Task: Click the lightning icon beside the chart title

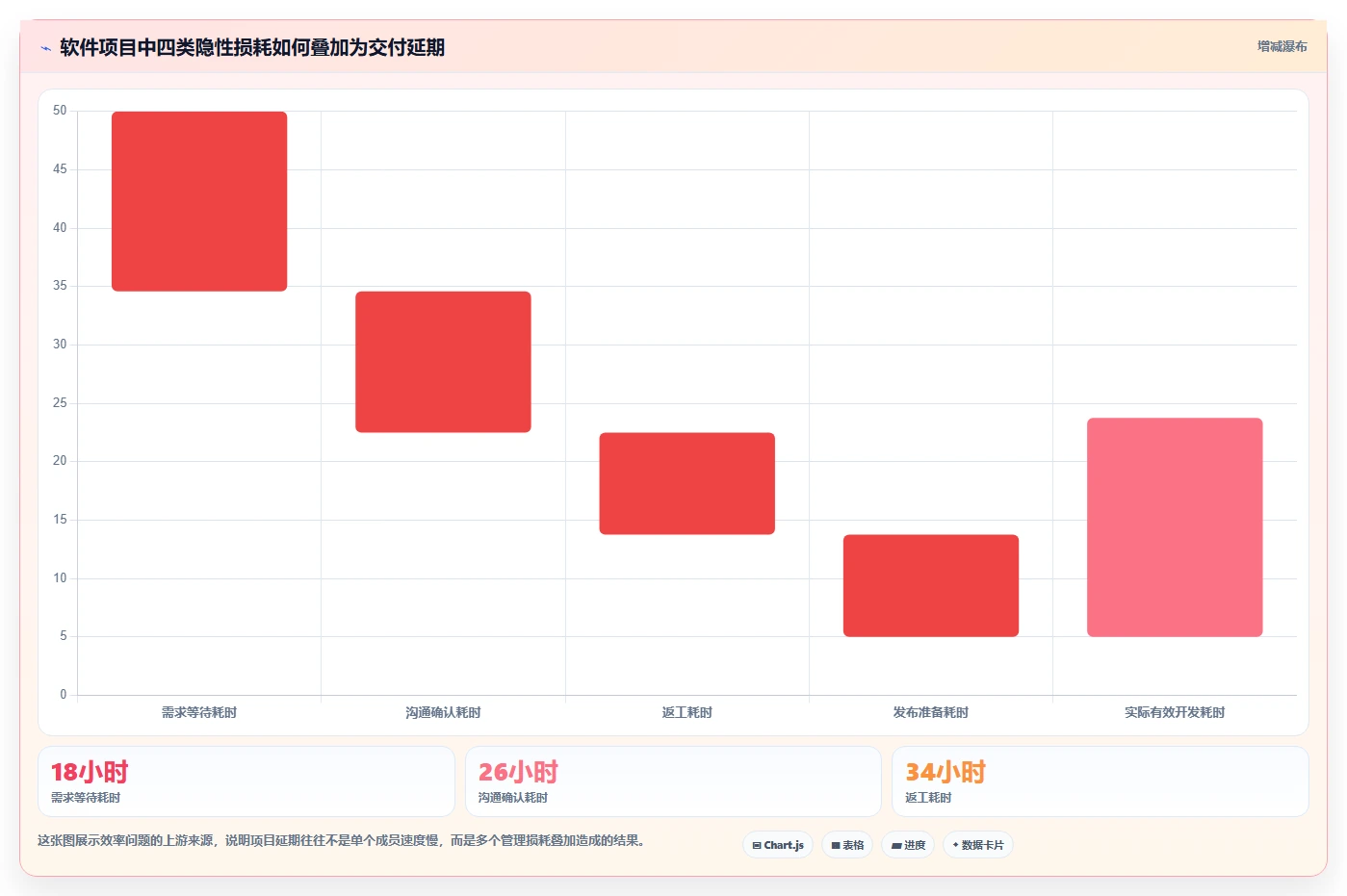Action: (45, 48)
